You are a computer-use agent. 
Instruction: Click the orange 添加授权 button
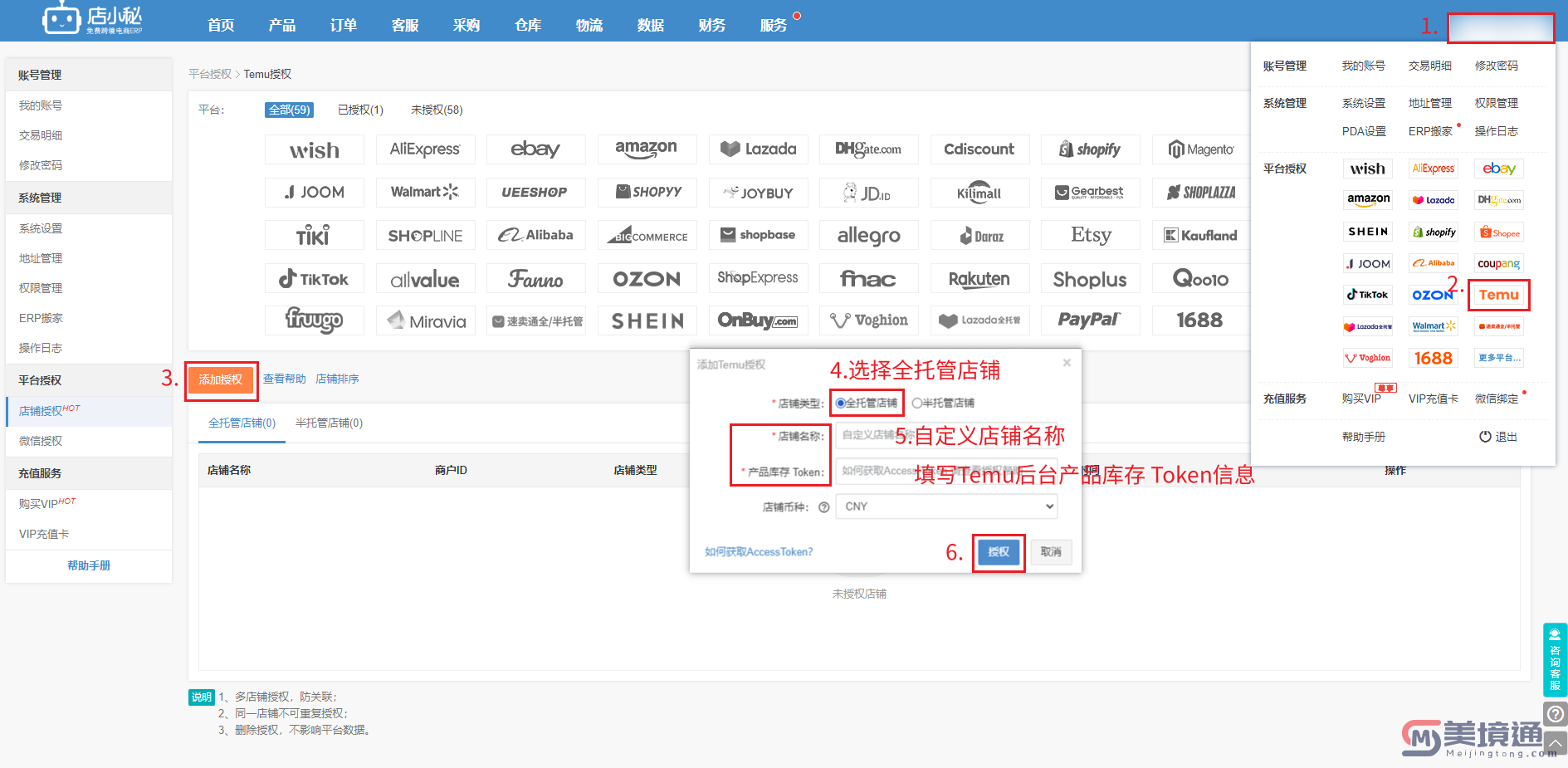coord(221,380)
